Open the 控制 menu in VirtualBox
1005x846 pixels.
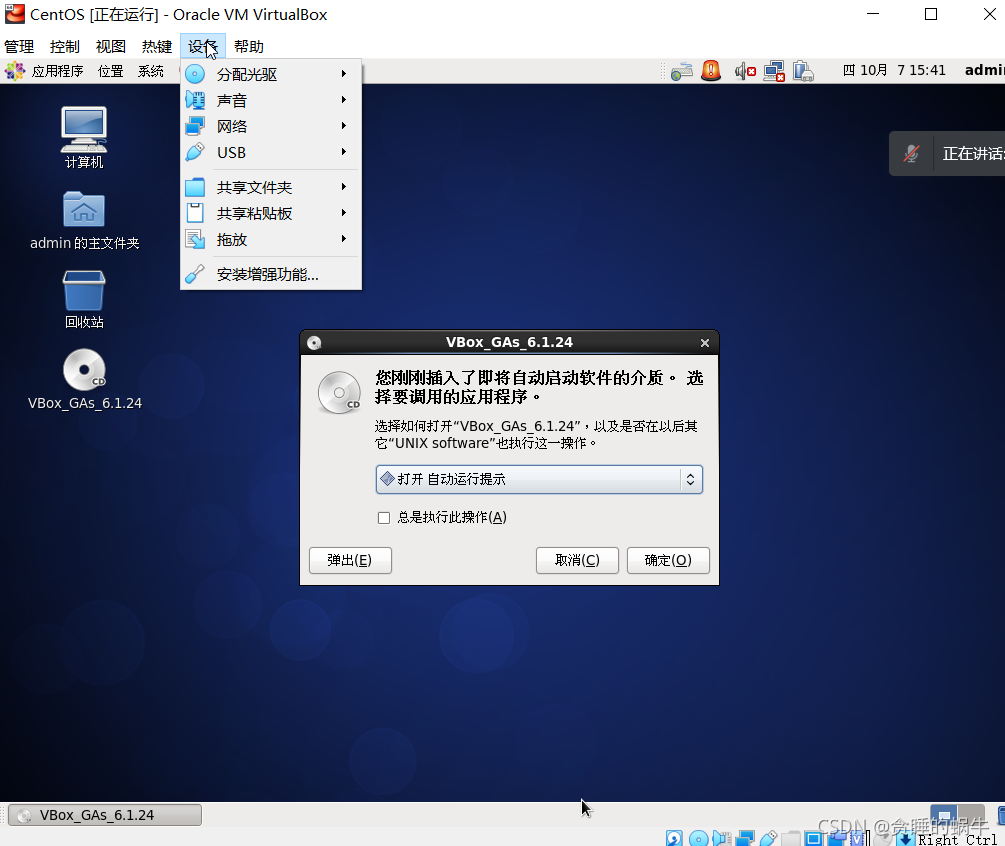pos(65,47)
